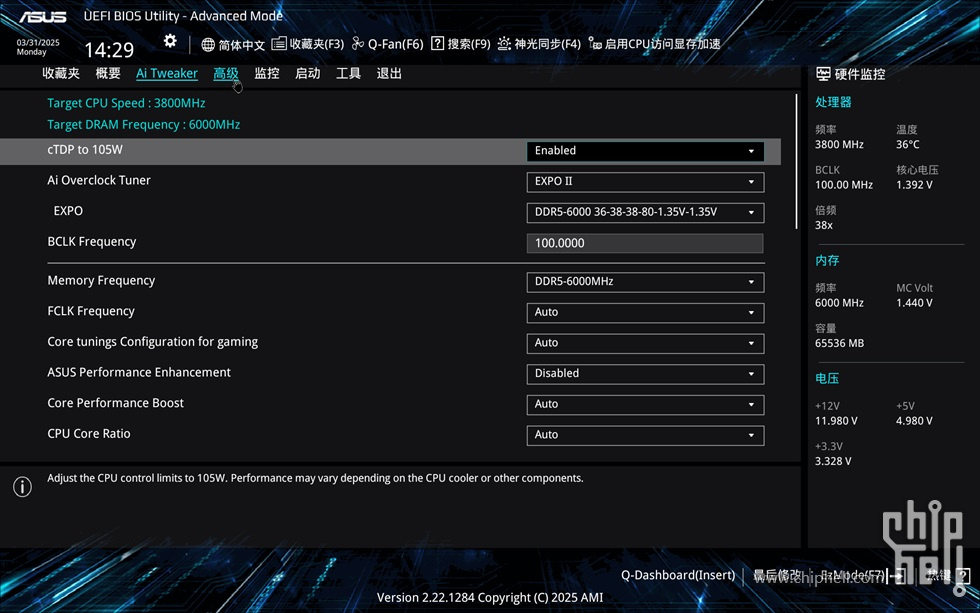Expand the CPU Core Ratio dropdown

click(645, 435)
